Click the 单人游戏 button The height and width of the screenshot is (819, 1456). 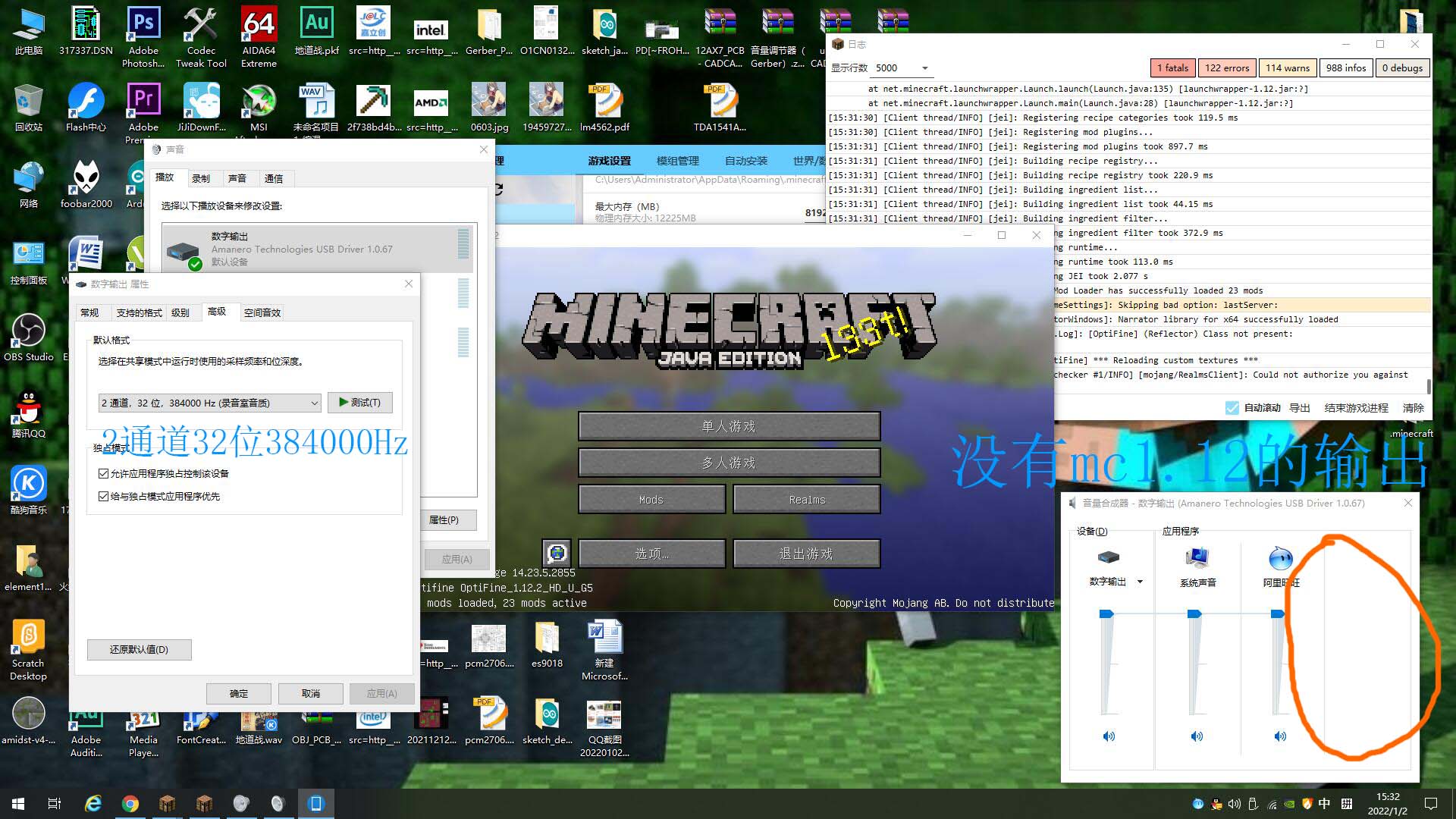[729, 426]
